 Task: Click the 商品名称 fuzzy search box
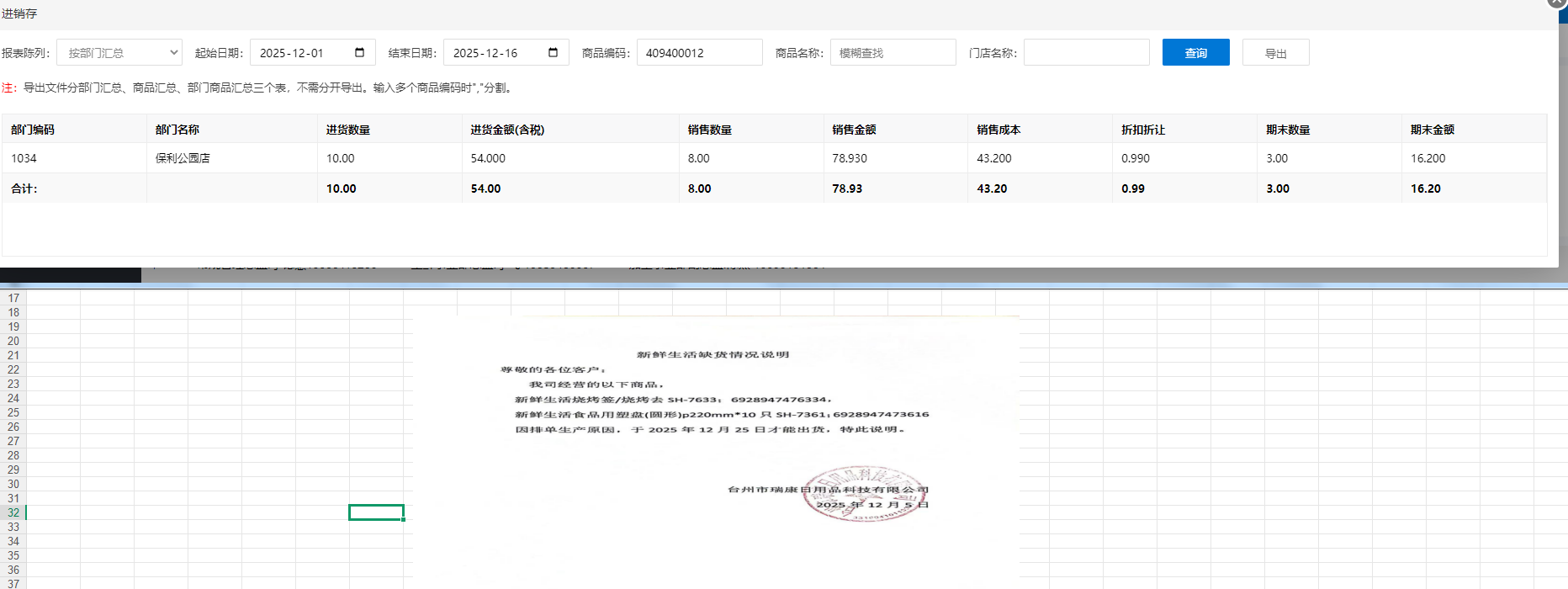point(893,52)
